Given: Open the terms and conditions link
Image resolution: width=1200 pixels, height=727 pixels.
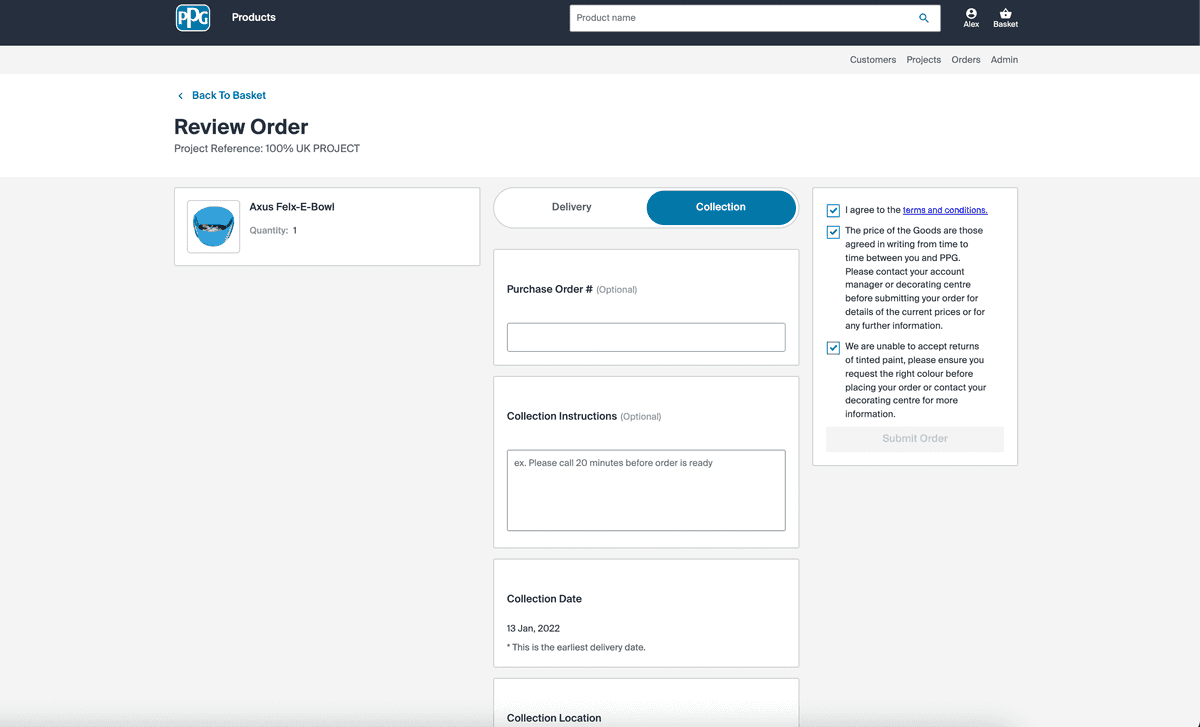Looking at the screenshot, I should click(x=945, y=210).
